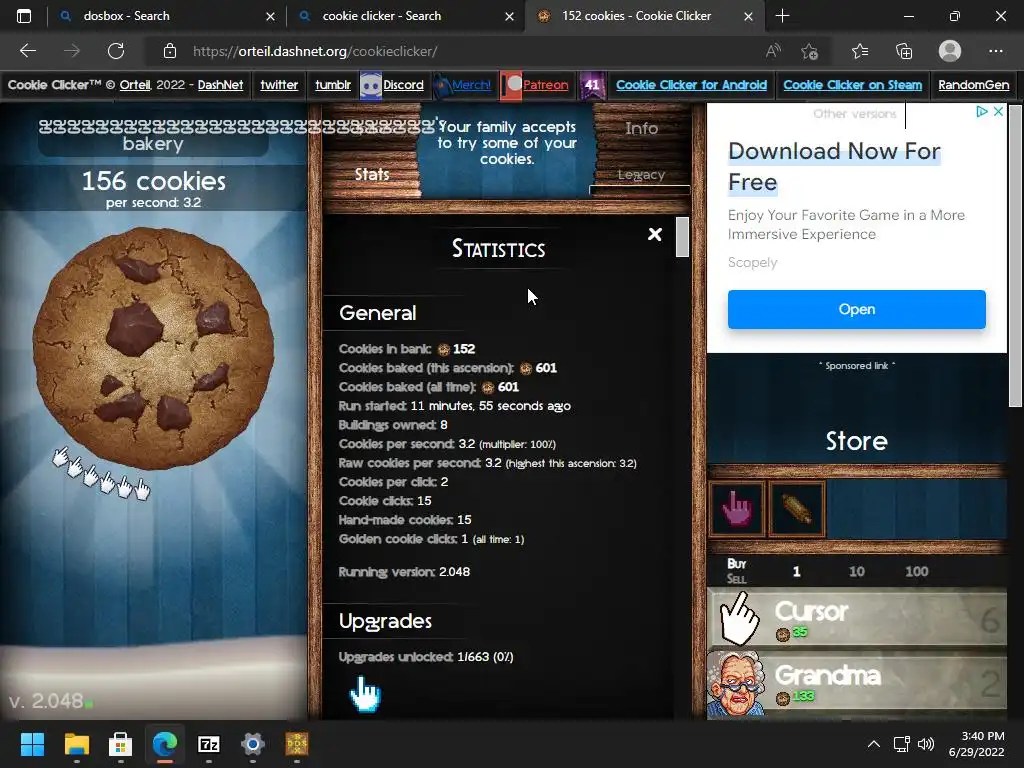1024x768 pixels.
Task: Open the Windows Start menu
Action: tap(32, 744)
